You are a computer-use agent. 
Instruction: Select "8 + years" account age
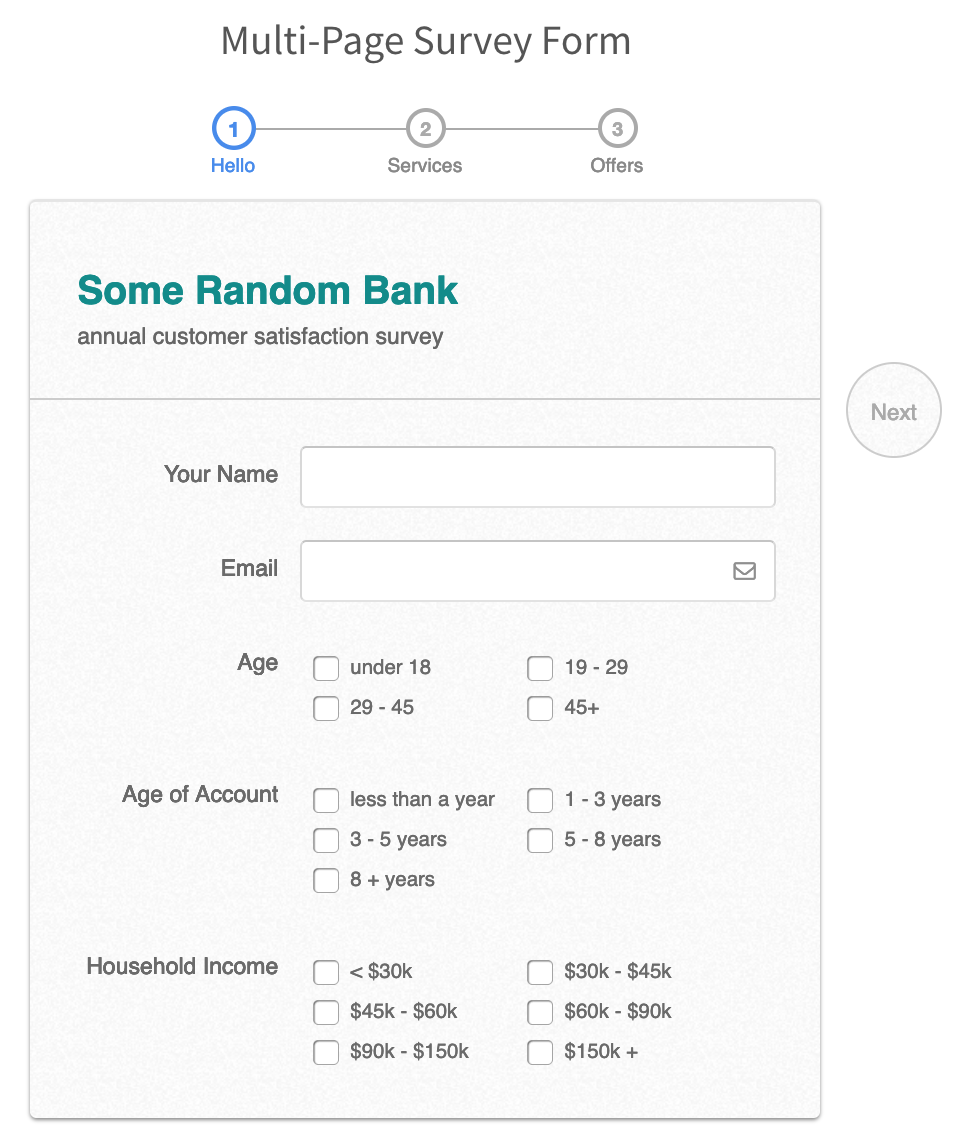pyautogui.click(x=326, y=880)
